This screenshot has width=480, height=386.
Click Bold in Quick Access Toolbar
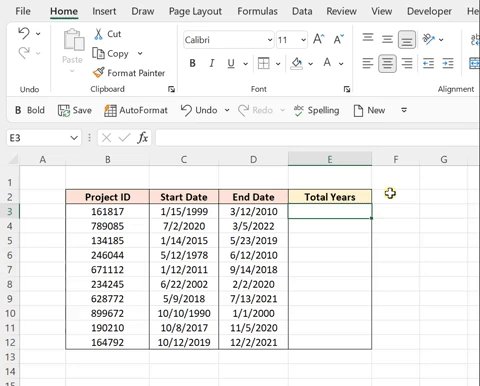(30, 110)
